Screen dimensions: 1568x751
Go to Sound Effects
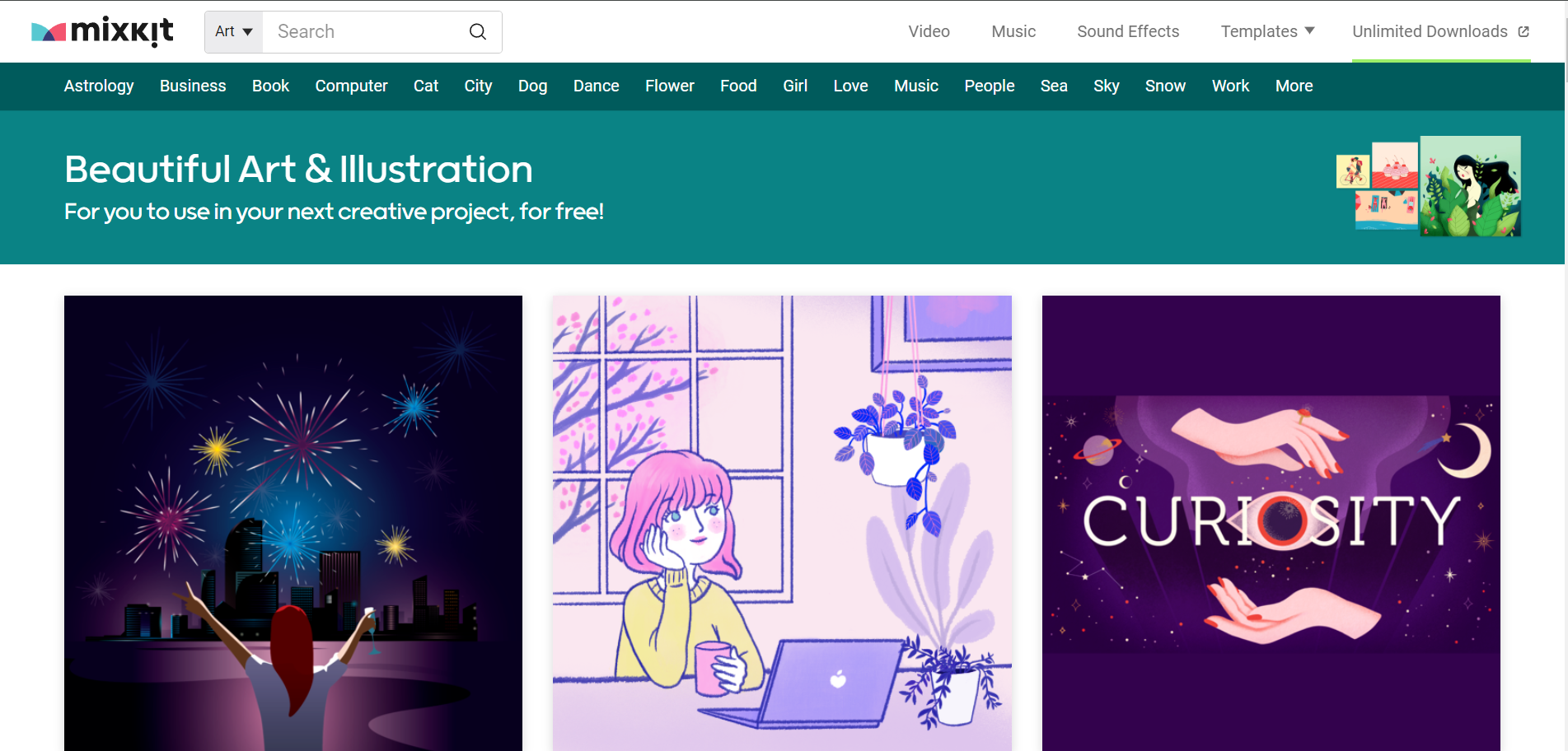pyautogui.click(x=1128, y=31)
